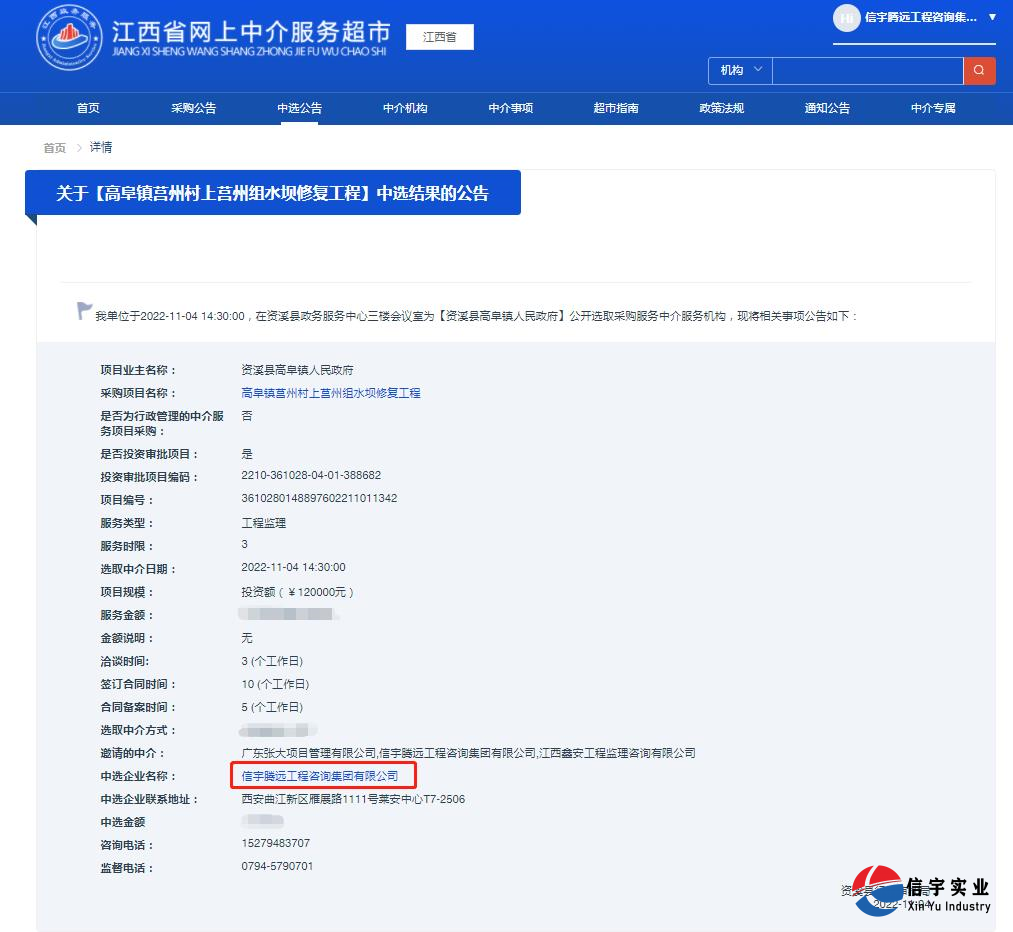Viewport: 1013px width, 932px height.
Task: Select 中介专属 in the navigation bar
Action: (x=932, y=108)
